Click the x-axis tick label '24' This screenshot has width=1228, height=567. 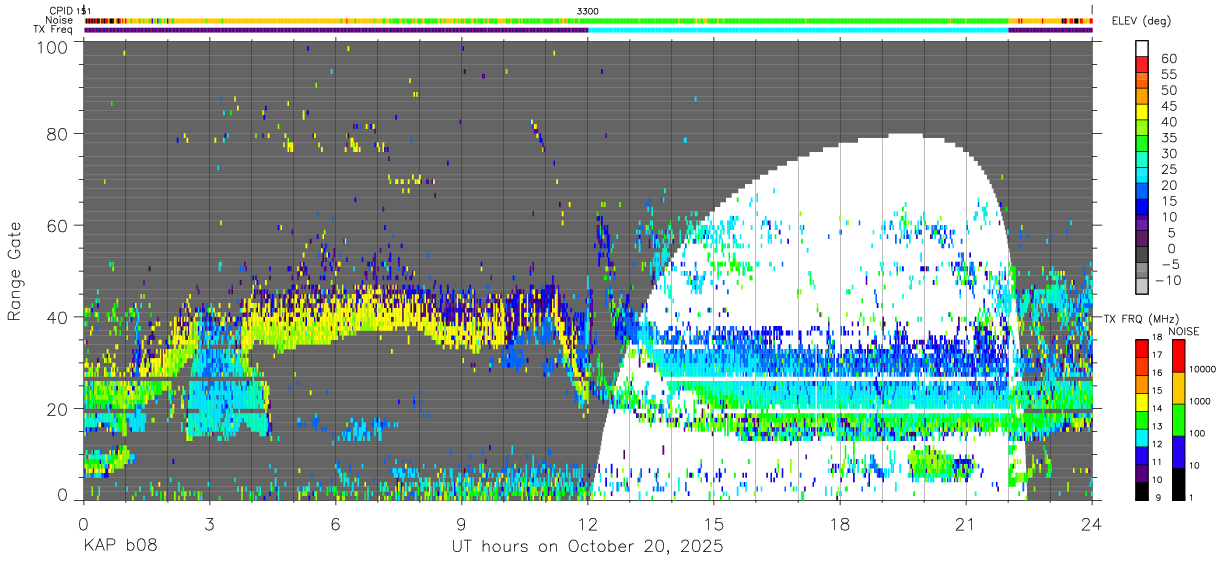coord(1092,524)
